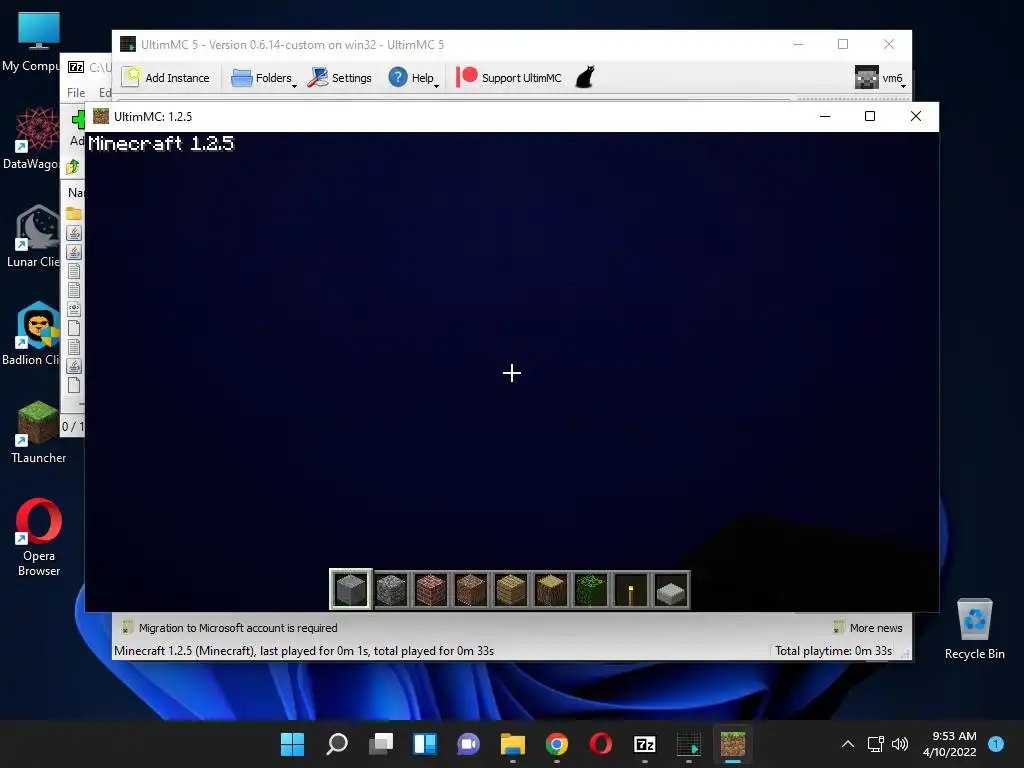Screen dimensions: 1024x768
Task: Open Google Chrome from taskbar
Action: (x=556, y=744)
